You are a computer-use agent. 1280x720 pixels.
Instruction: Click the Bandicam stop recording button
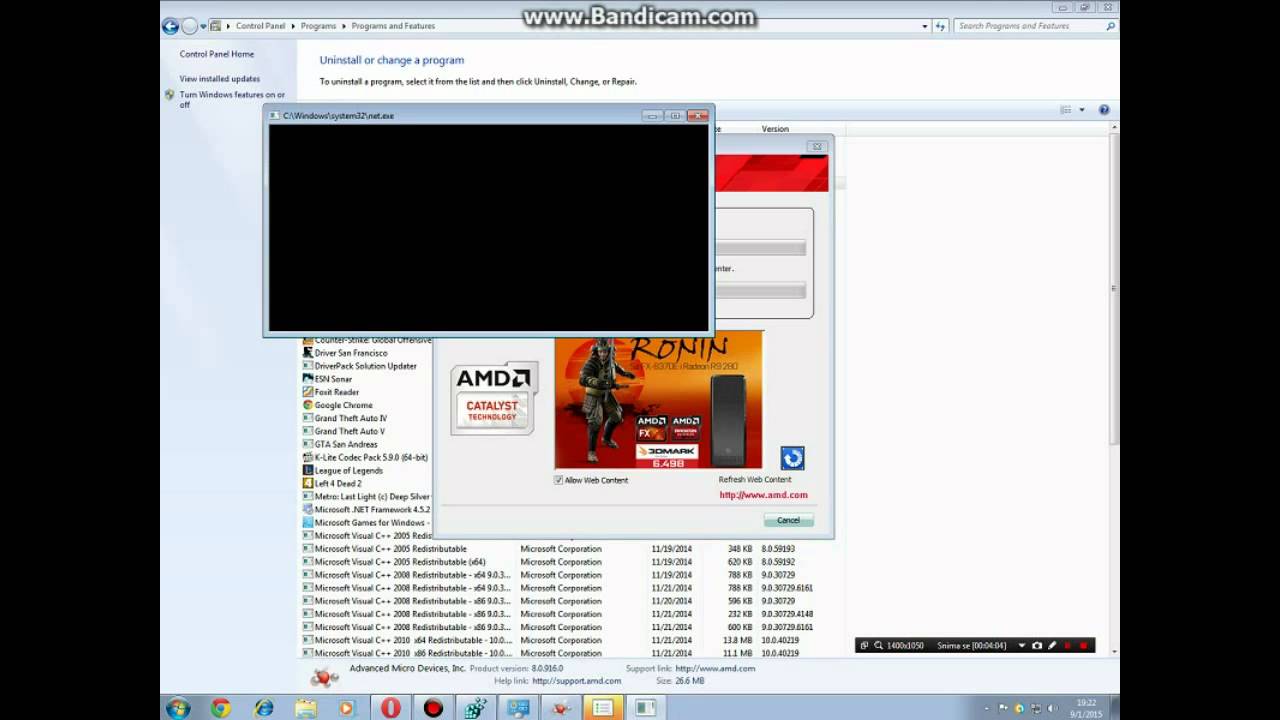pyautogui.click(x=1083, y=646)
